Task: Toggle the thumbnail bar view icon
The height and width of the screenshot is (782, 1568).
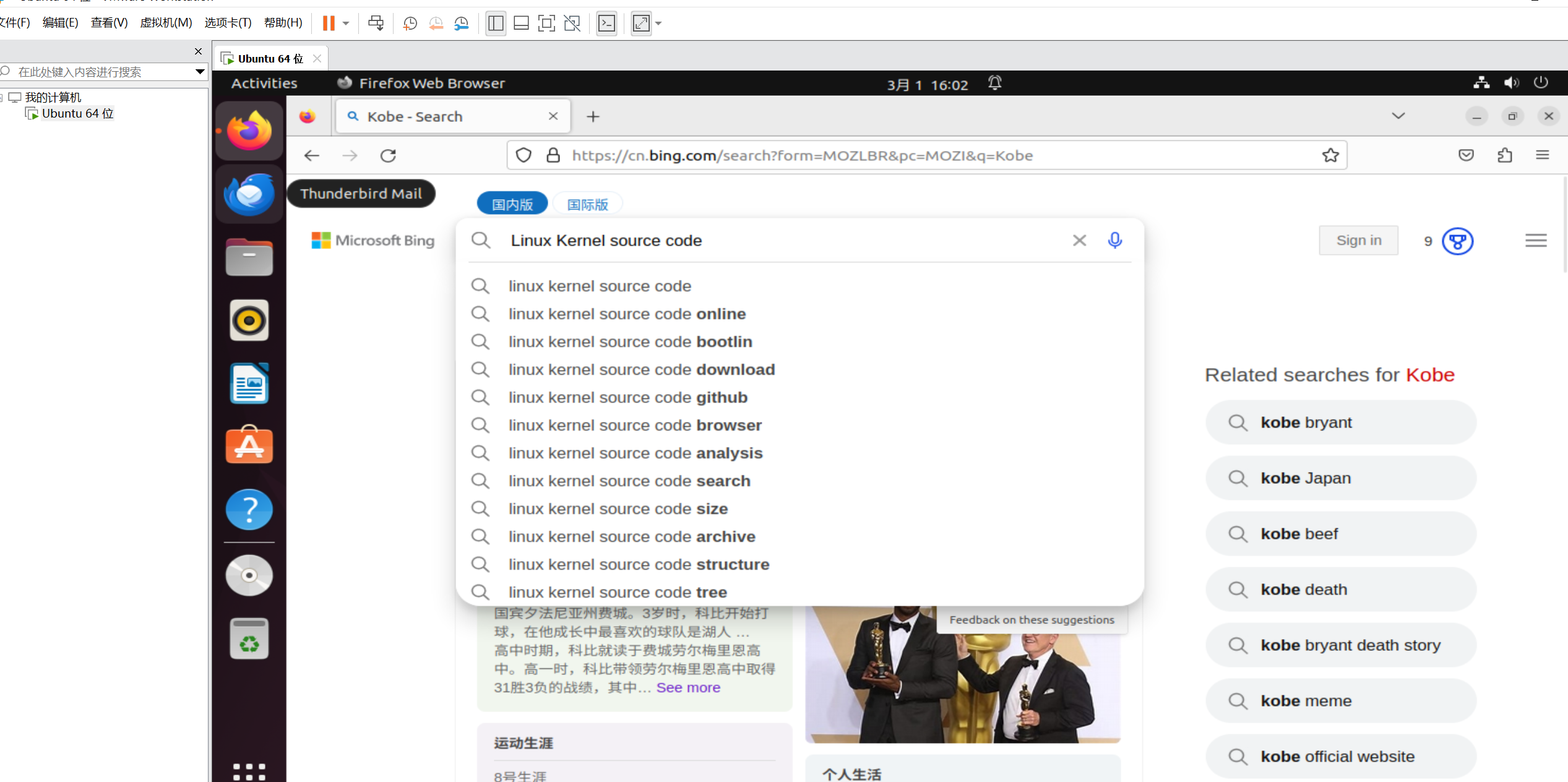Action: pyautogui.click(x=522, y=24)
